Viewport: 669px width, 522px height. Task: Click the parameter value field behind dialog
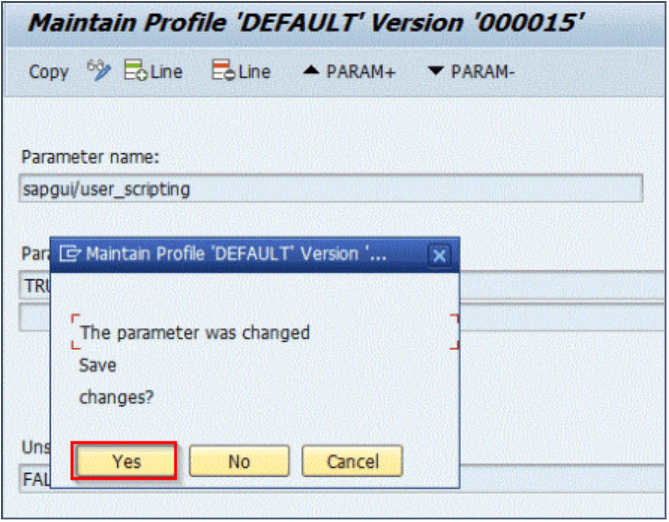click(x=550, y=285)
